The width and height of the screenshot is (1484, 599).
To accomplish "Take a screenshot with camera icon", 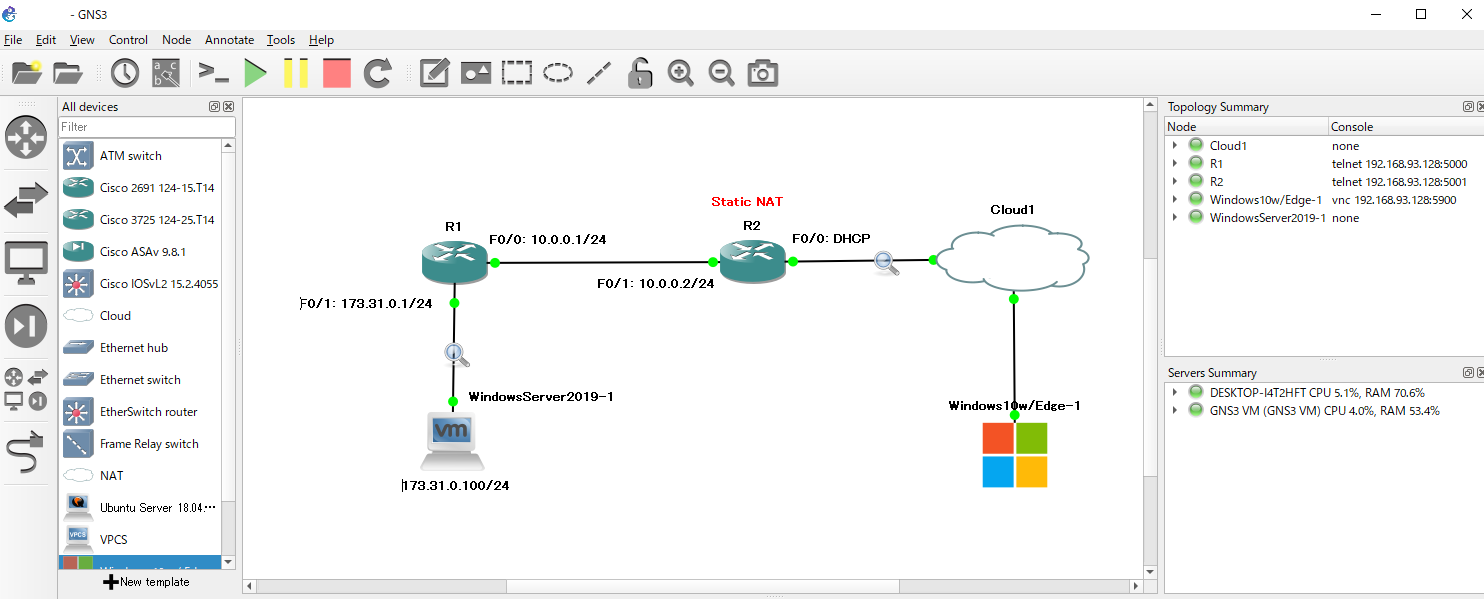I will point(763,73).
